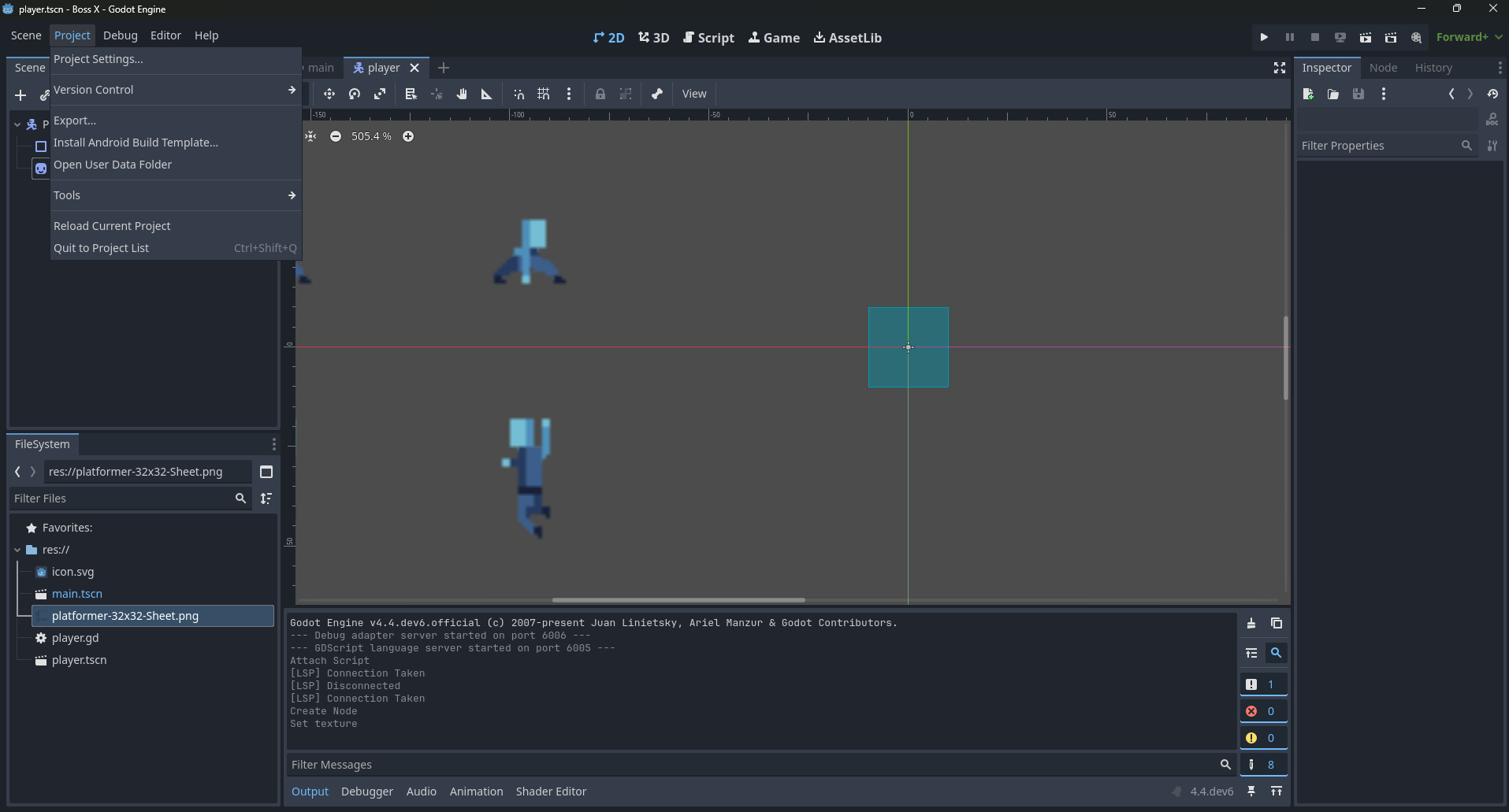Go to next edited object
Viewport: 1509px width, 812px height.
1470,94
